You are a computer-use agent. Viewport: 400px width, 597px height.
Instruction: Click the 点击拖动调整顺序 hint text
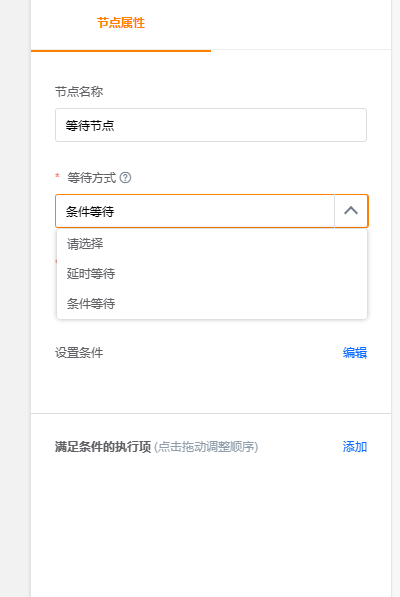(x=206, y=446)
